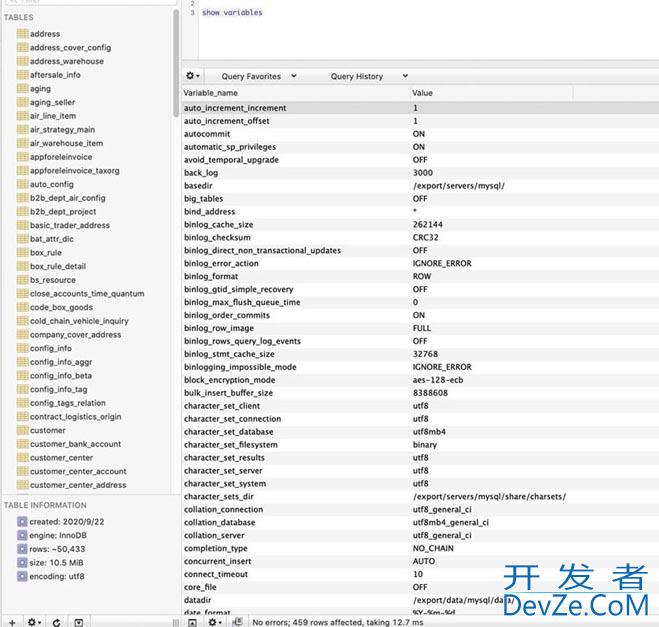Viewport: 659px width, 627px height.
Task: Click the address table icon
Action: pos(23,34)
